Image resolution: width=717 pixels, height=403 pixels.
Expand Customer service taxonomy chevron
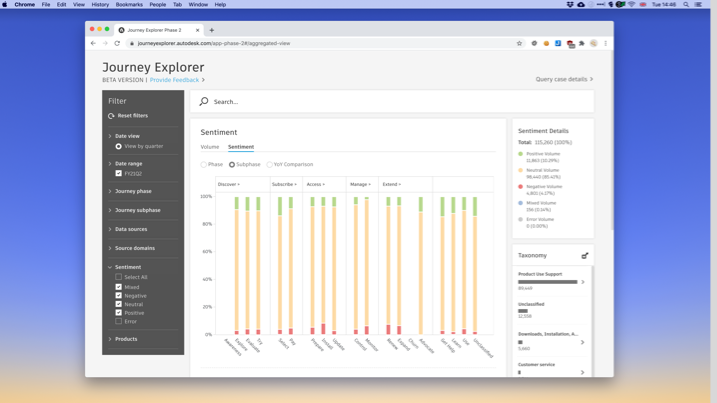pos(583,372)
